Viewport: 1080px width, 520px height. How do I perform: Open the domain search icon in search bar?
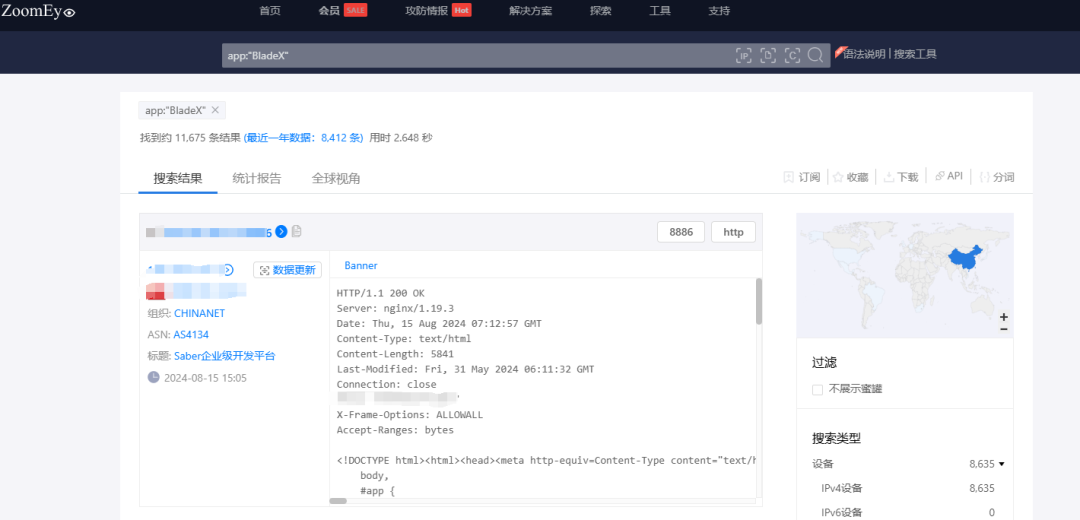[x=768, y=56]
